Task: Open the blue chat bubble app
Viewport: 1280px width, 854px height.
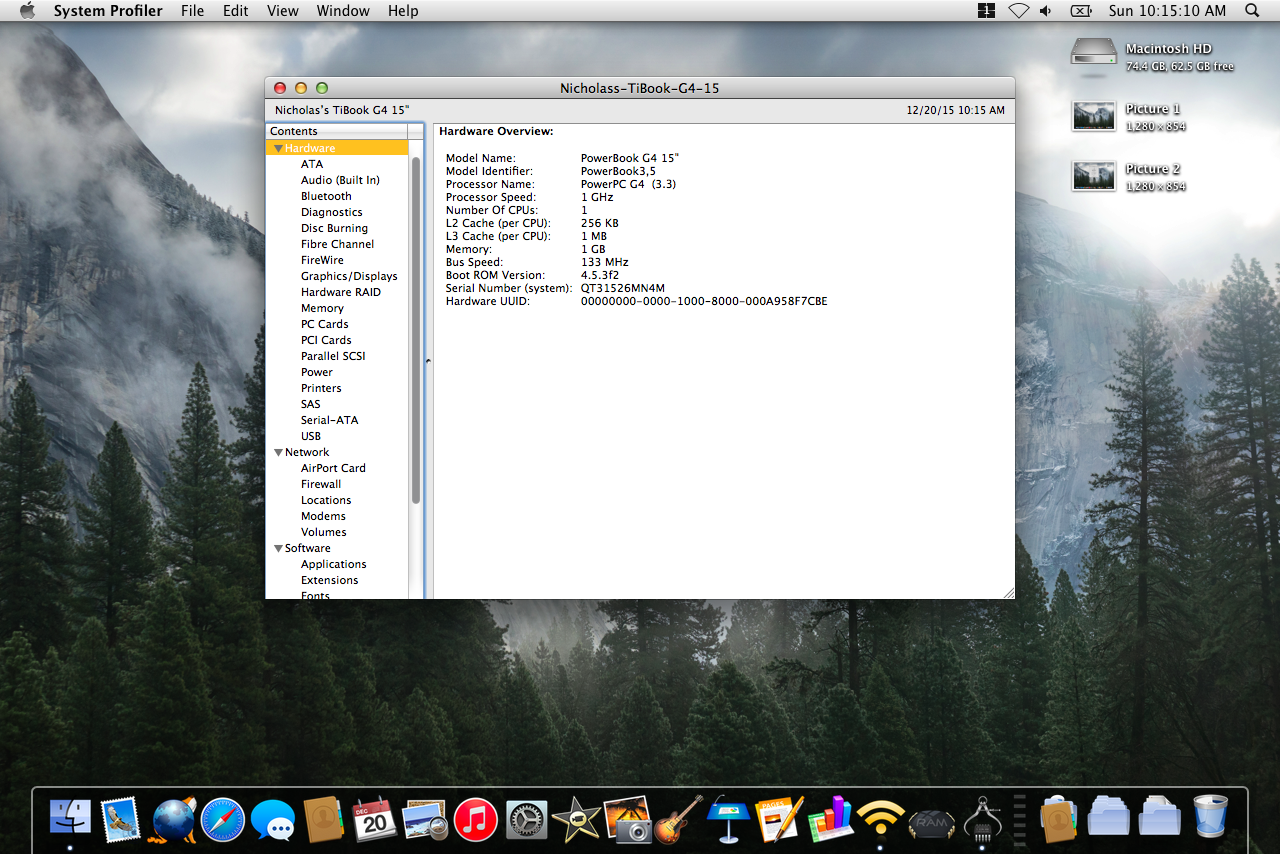Action: [x=273, y=820]
